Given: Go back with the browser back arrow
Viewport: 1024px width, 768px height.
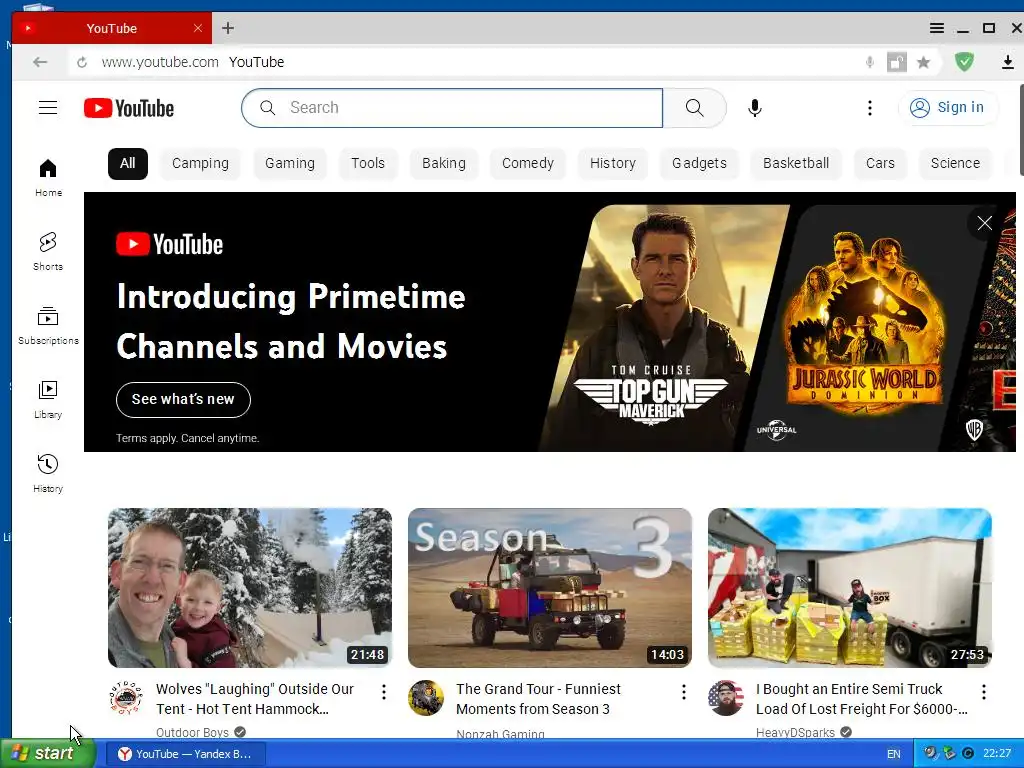Looking at the screenshot, I should pyautogui.click(x=40, y=62).
